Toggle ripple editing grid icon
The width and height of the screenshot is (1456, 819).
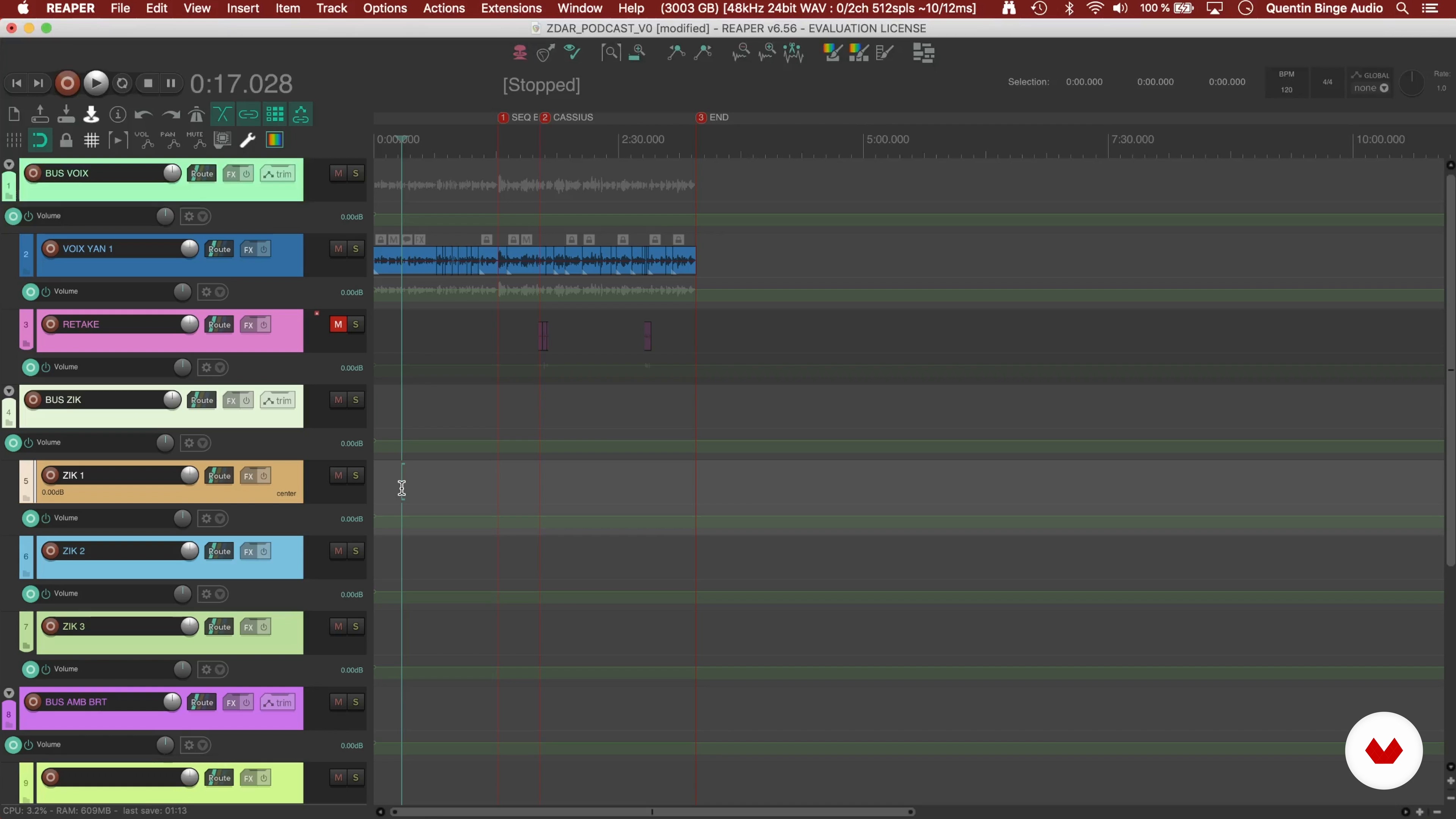click(275, 115)
